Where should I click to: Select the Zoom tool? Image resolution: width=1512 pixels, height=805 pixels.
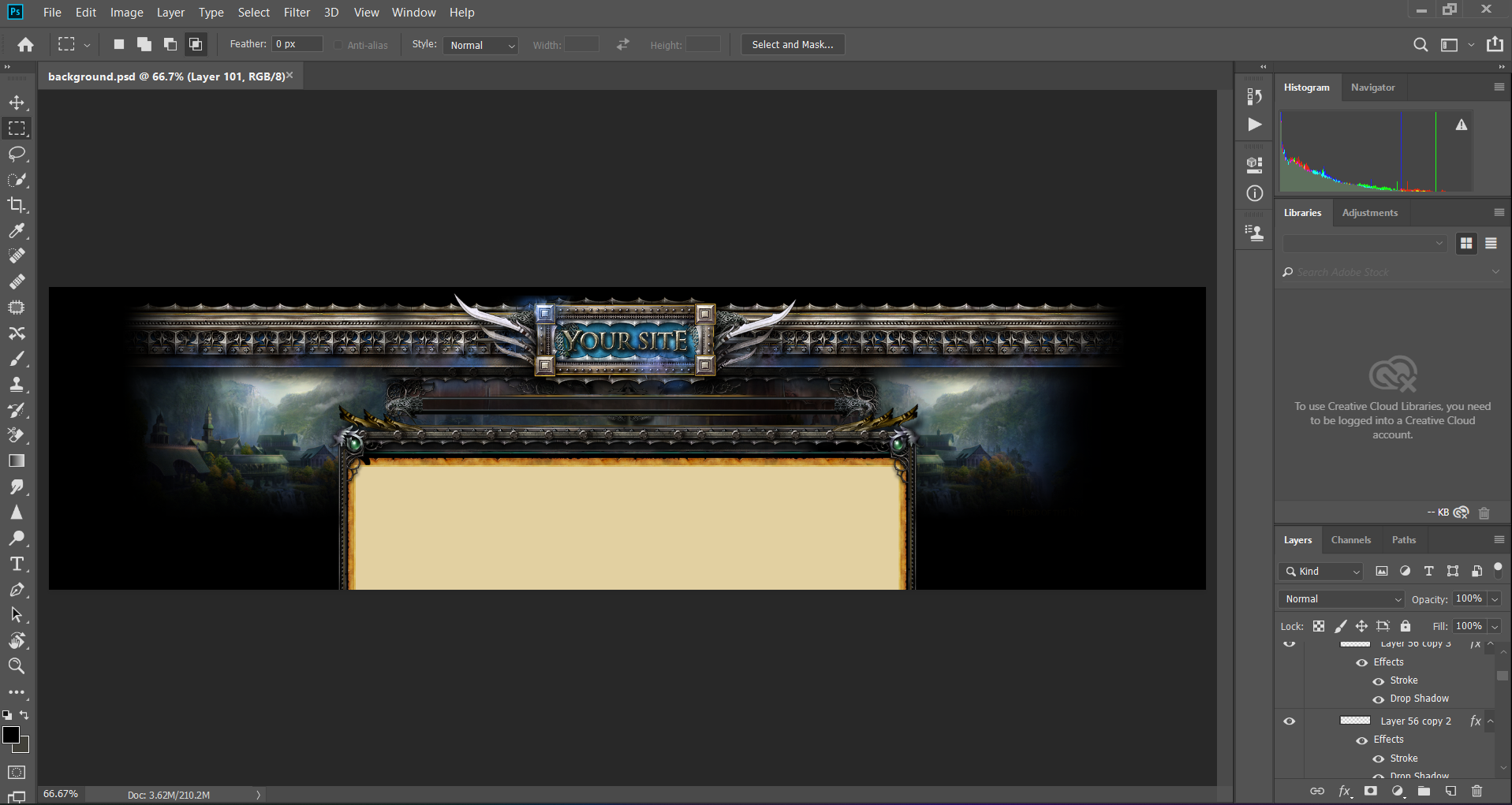coord(17,666)
